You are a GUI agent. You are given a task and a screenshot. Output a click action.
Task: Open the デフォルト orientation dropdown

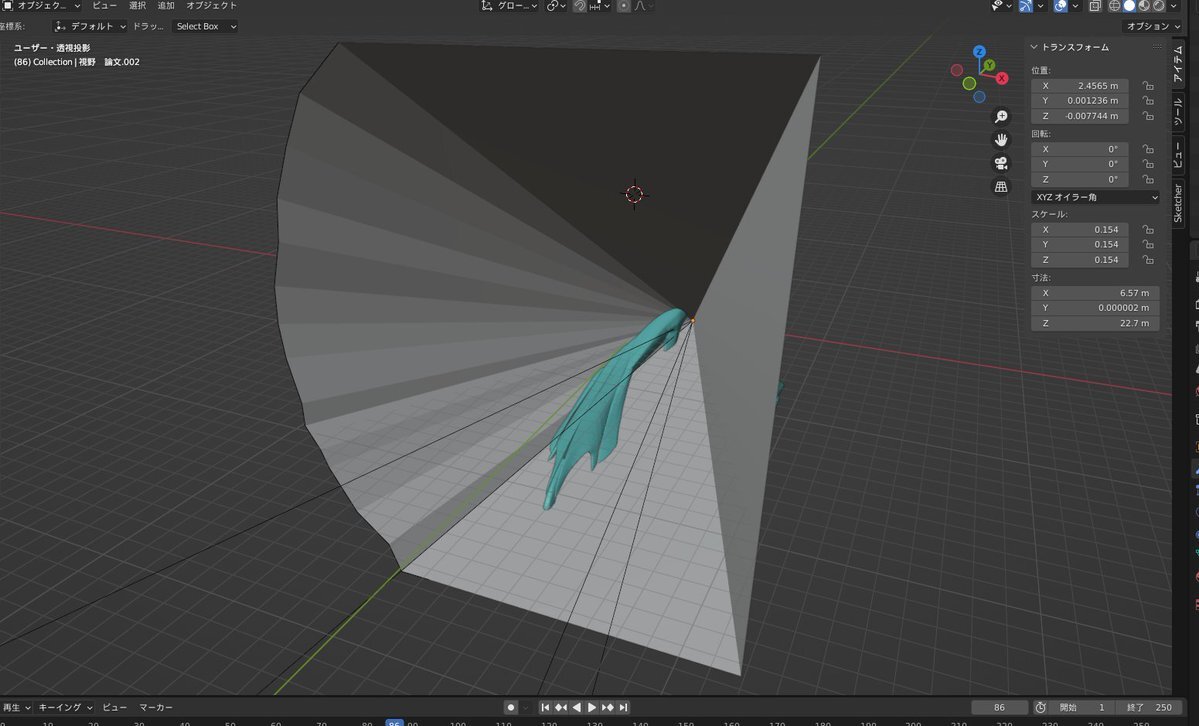(x=90, y=26)
